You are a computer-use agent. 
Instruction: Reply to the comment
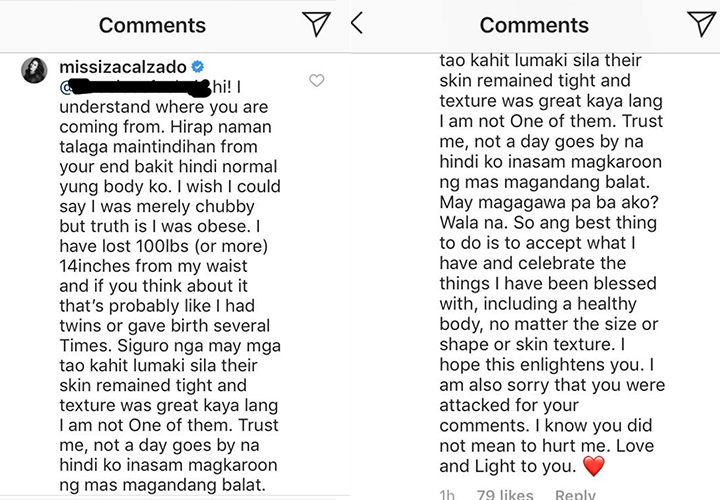click(x=574, y=493)
